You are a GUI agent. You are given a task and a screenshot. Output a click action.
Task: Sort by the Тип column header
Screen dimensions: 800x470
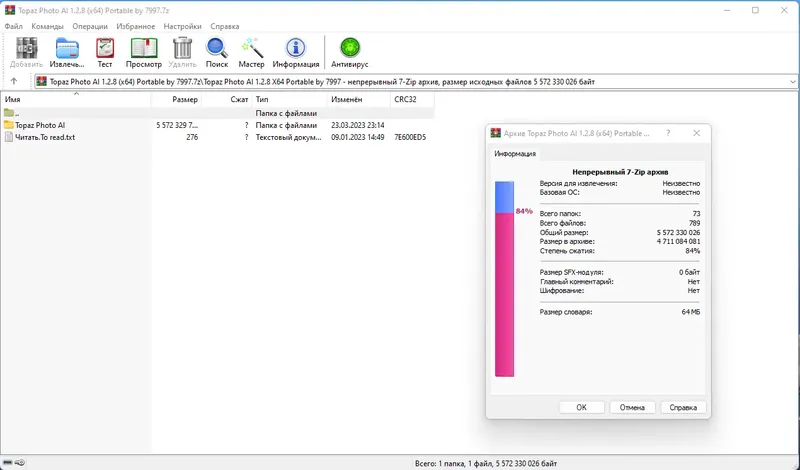(290, 100)
